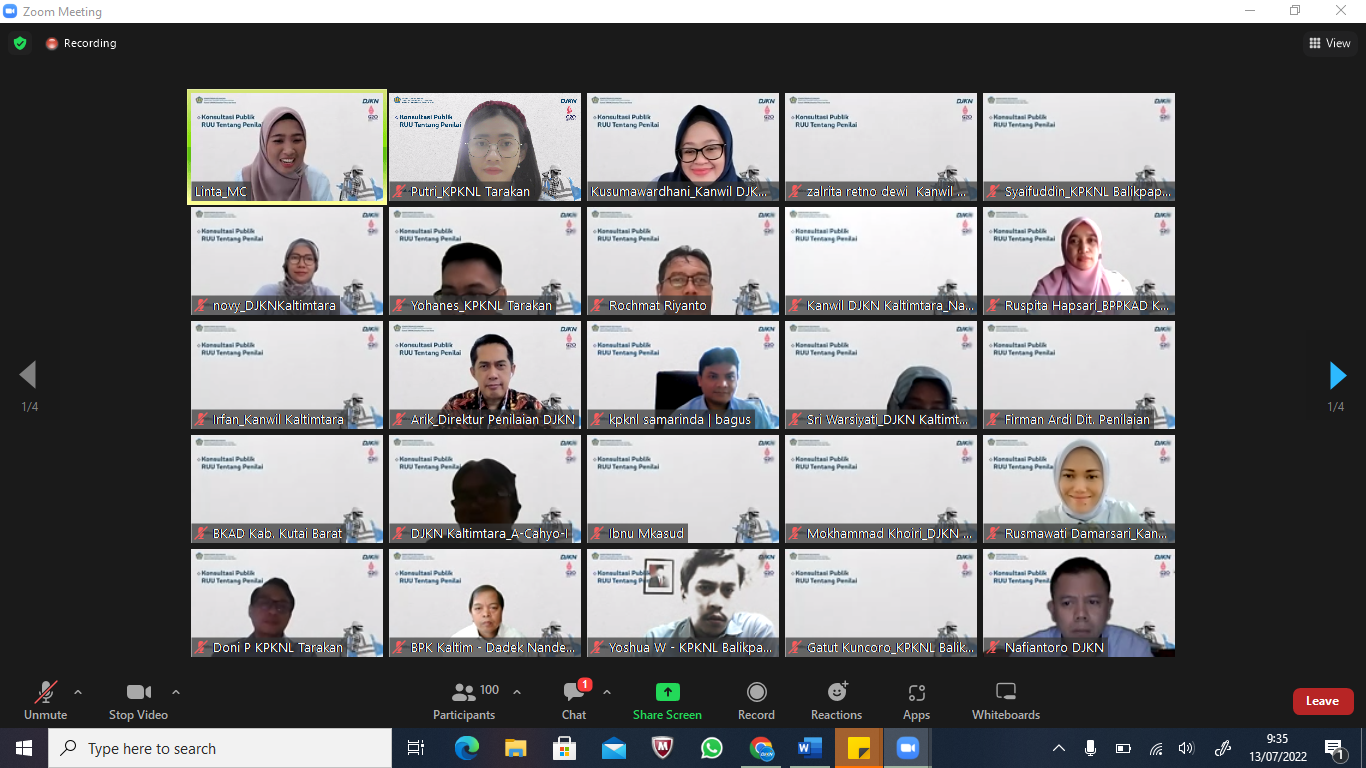
Task: Go to next gallery page arrow
Action: point(1337,376)
